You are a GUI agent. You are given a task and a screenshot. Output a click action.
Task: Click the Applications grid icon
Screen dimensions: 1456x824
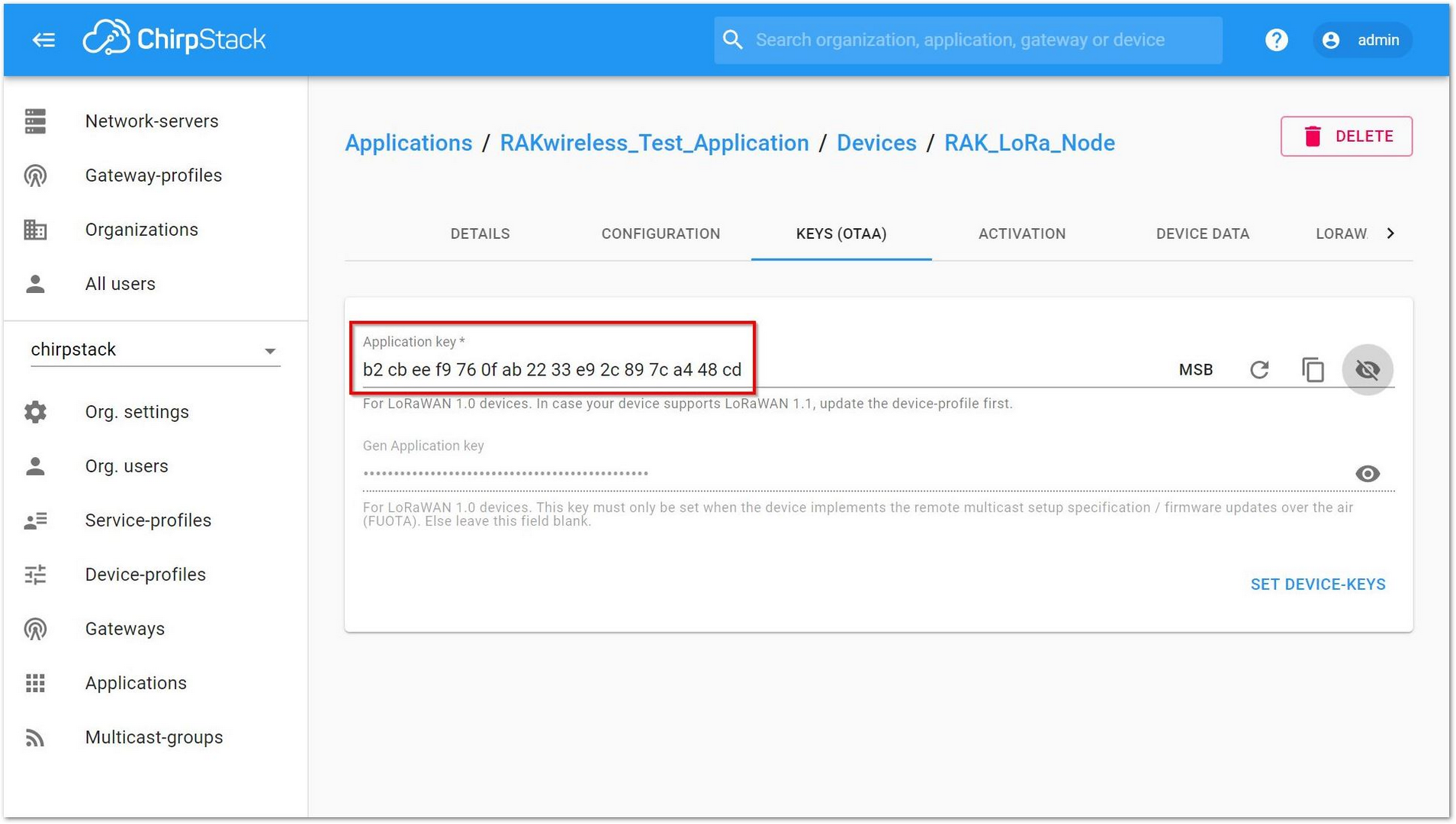(35, 683)
